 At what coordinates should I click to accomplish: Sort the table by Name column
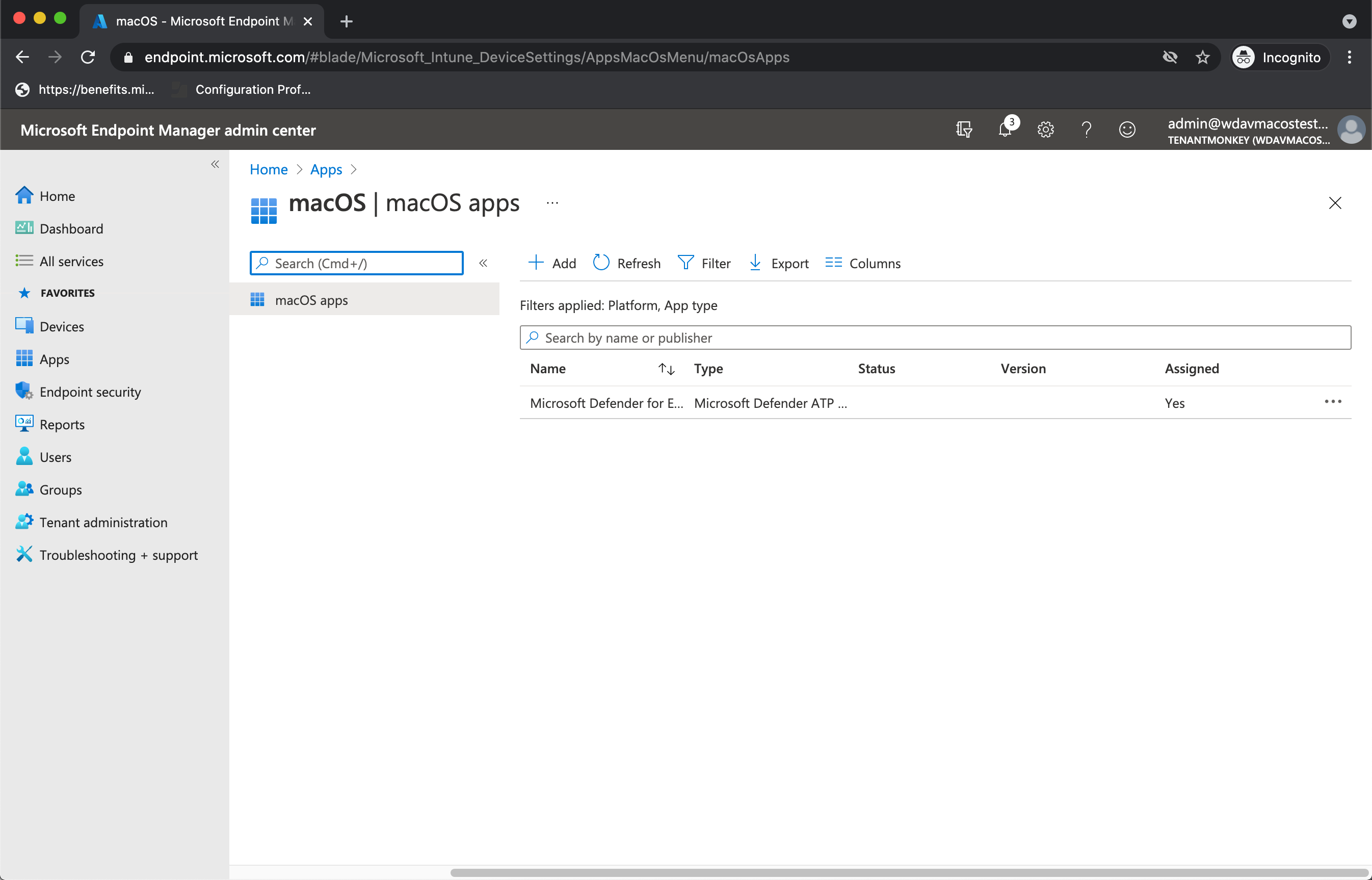pyautogui.click(x=666, y=369)
